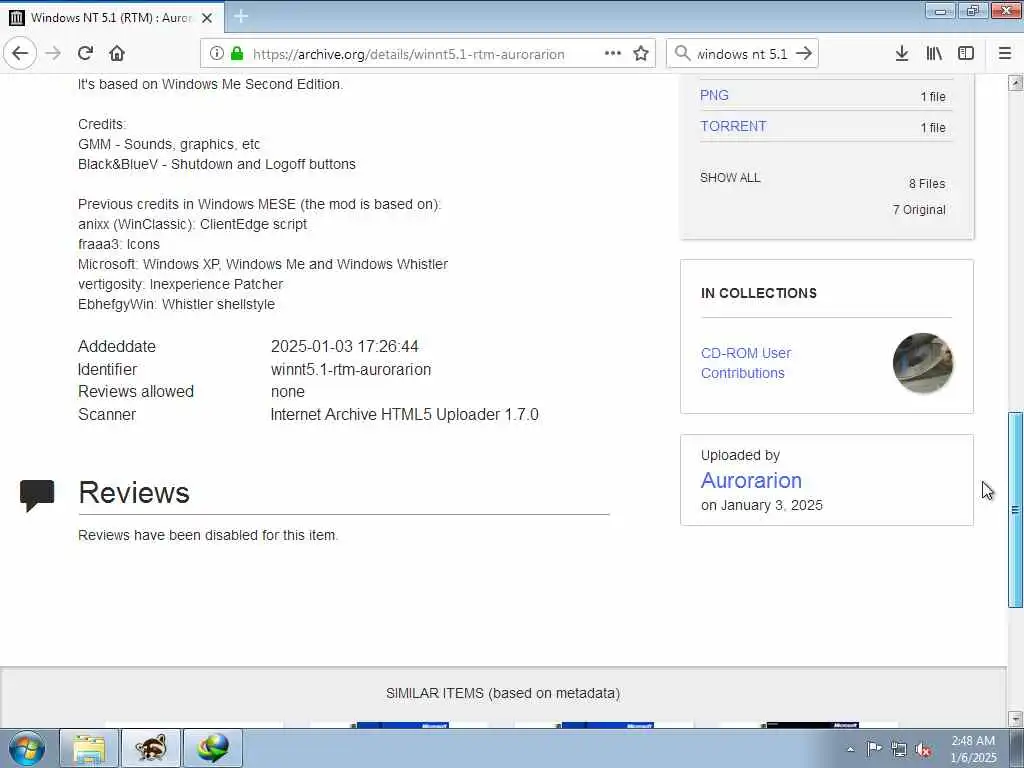The height and width of the screenshot is (768, 1024).
Task: Click the IN COLLECTIONS heading
Action: pyautogui.click(x=759, y=293)
